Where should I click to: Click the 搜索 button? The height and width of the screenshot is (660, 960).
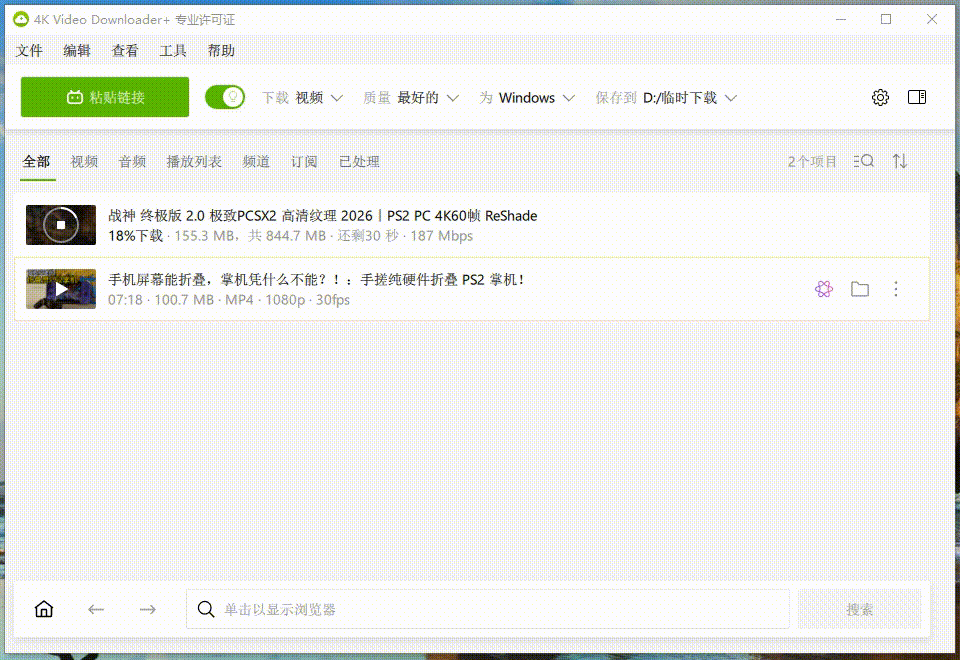tap(860, 609)
